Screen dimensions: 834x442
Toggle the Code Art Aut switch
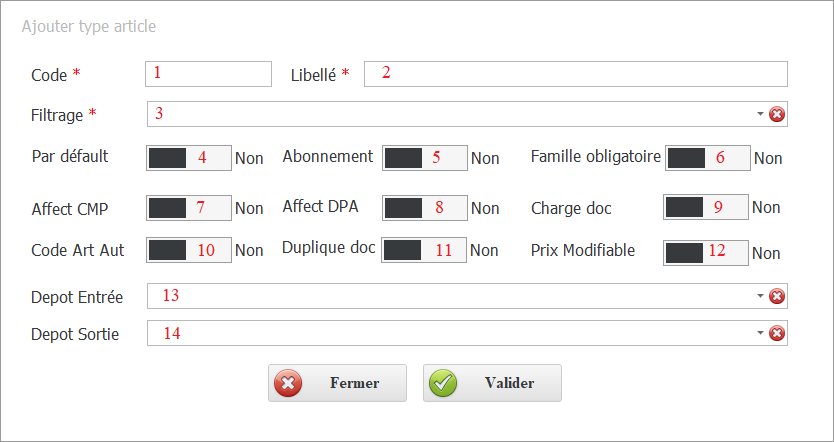(189, 250)
